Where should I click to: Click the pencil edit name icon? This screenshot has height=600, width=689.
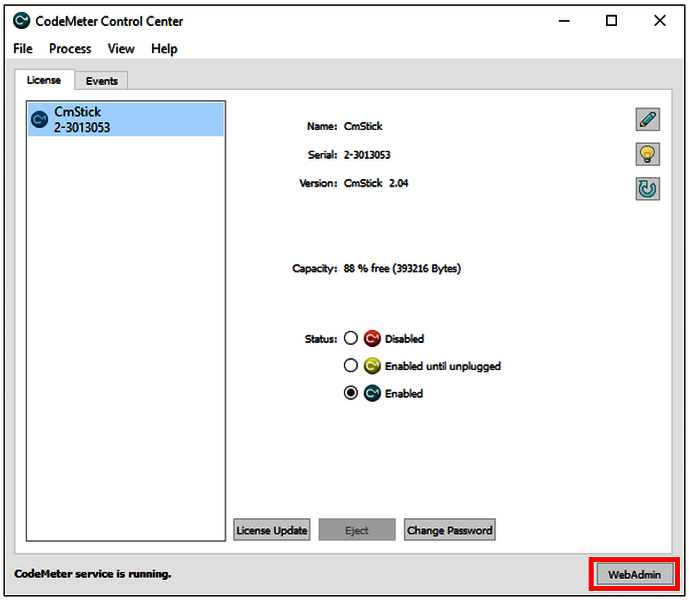pos(647,120)
